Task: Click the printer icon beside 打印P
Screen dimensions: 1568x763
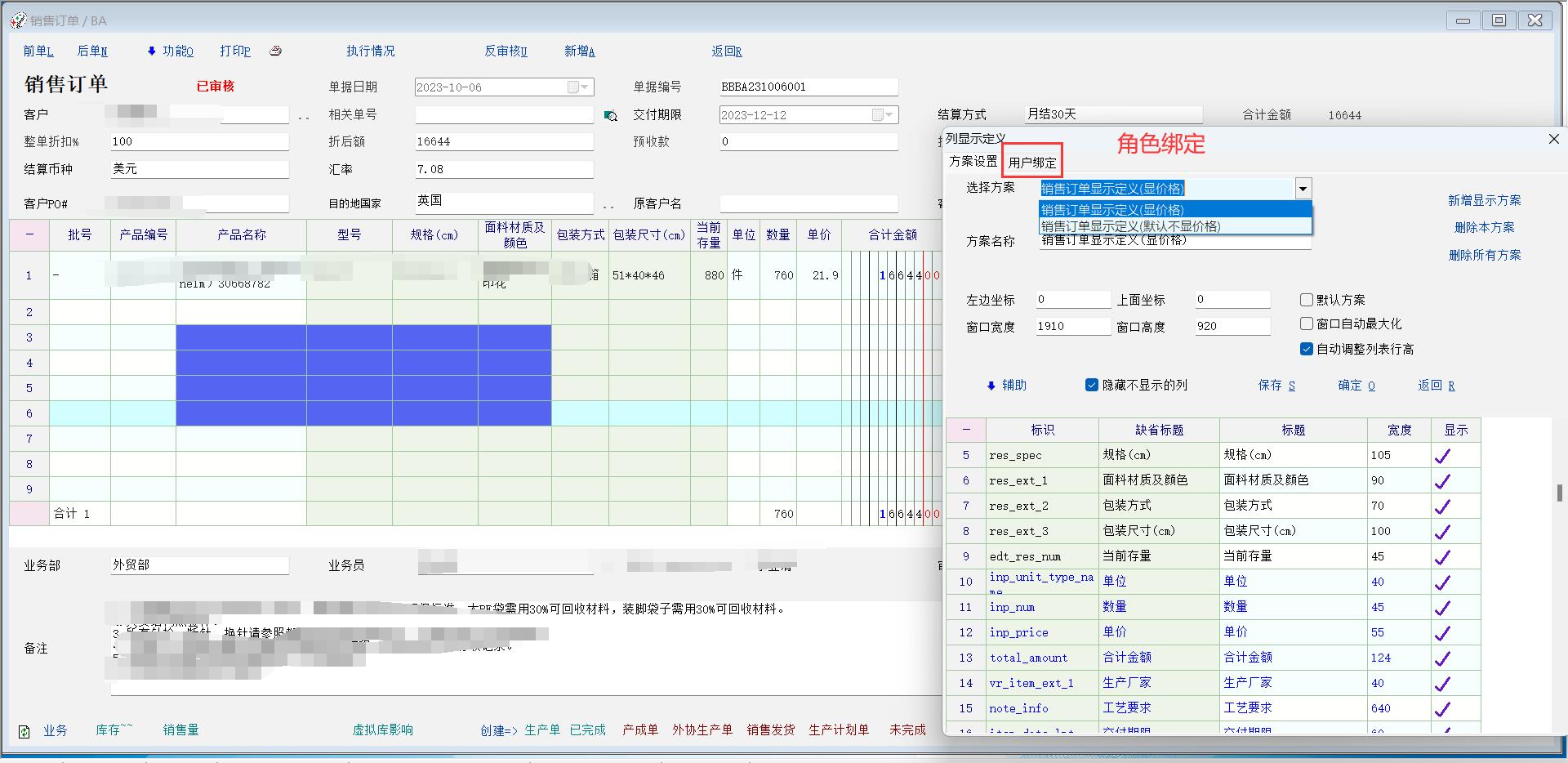Action: coord(276,51)
